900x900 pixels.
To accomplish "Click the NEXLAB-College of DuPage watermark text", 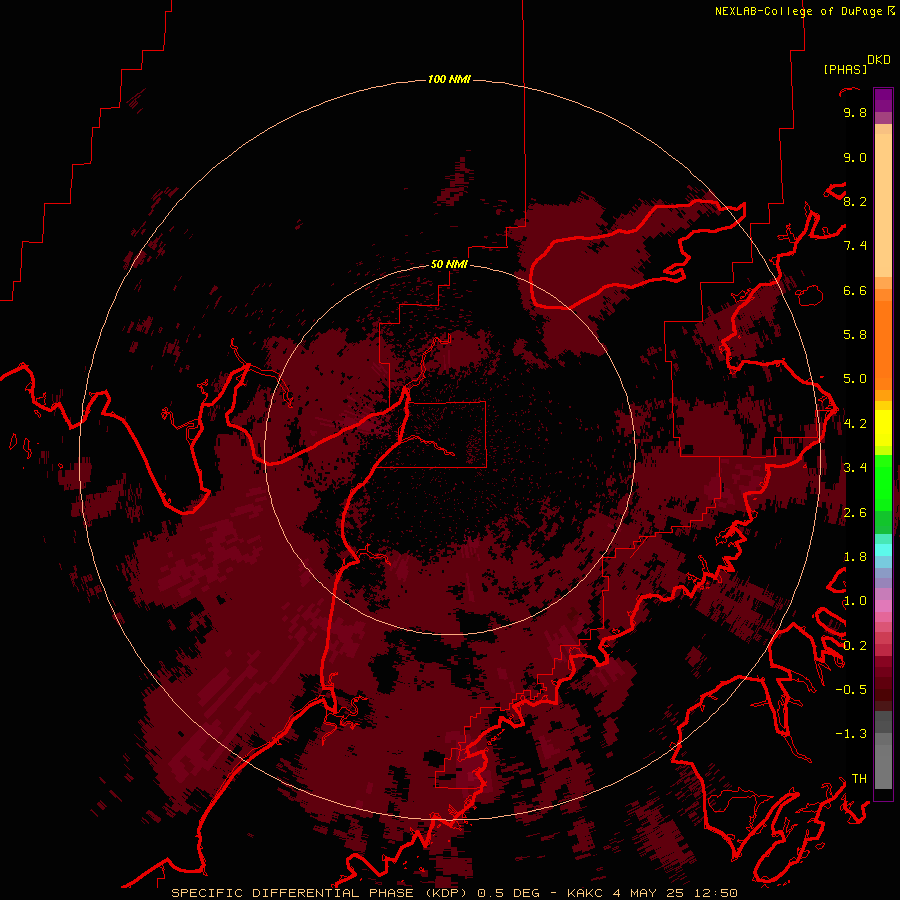I will pos(805,11).
